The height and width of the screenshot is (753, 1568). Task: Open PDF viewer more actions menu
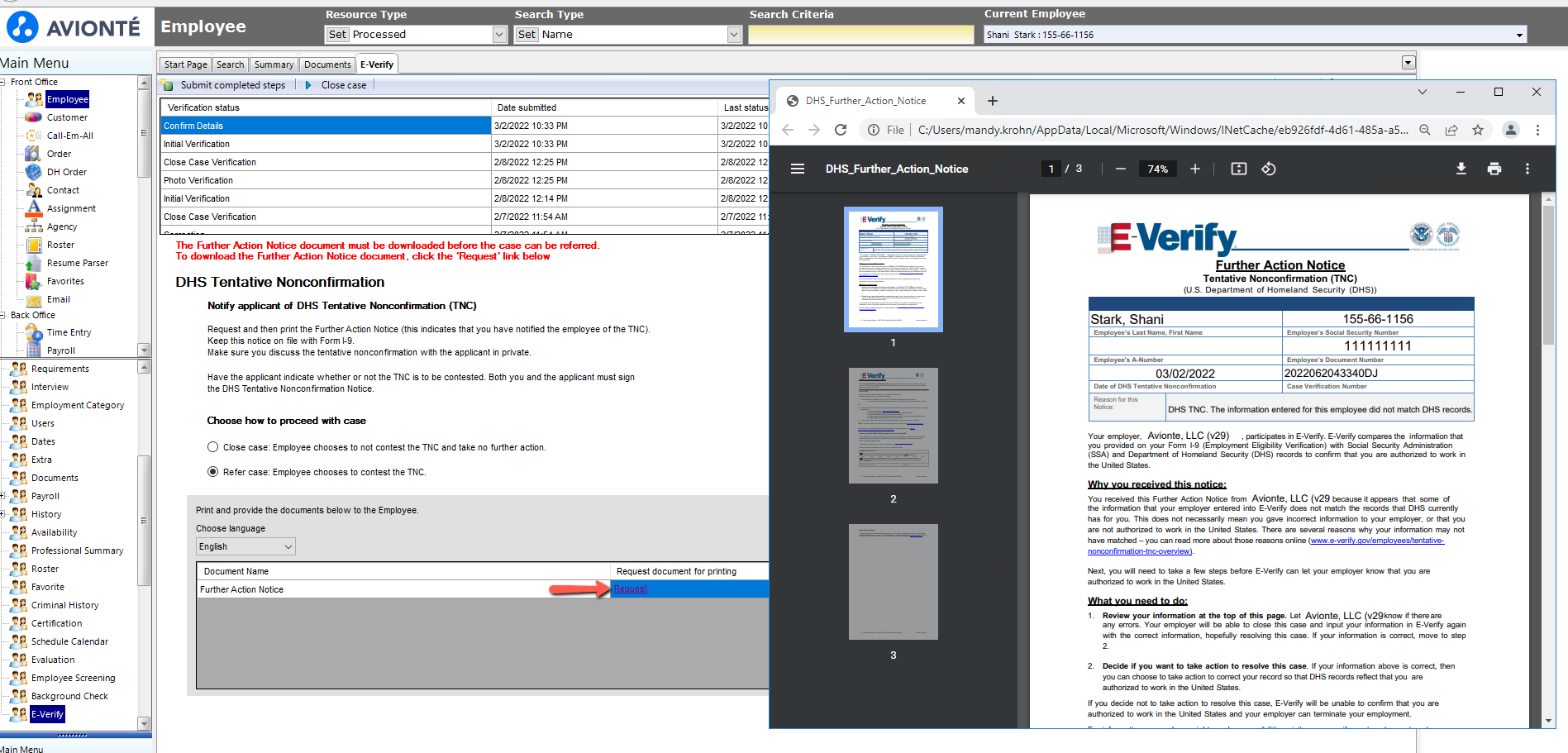pyautogui.click(x=1527, y=169)
